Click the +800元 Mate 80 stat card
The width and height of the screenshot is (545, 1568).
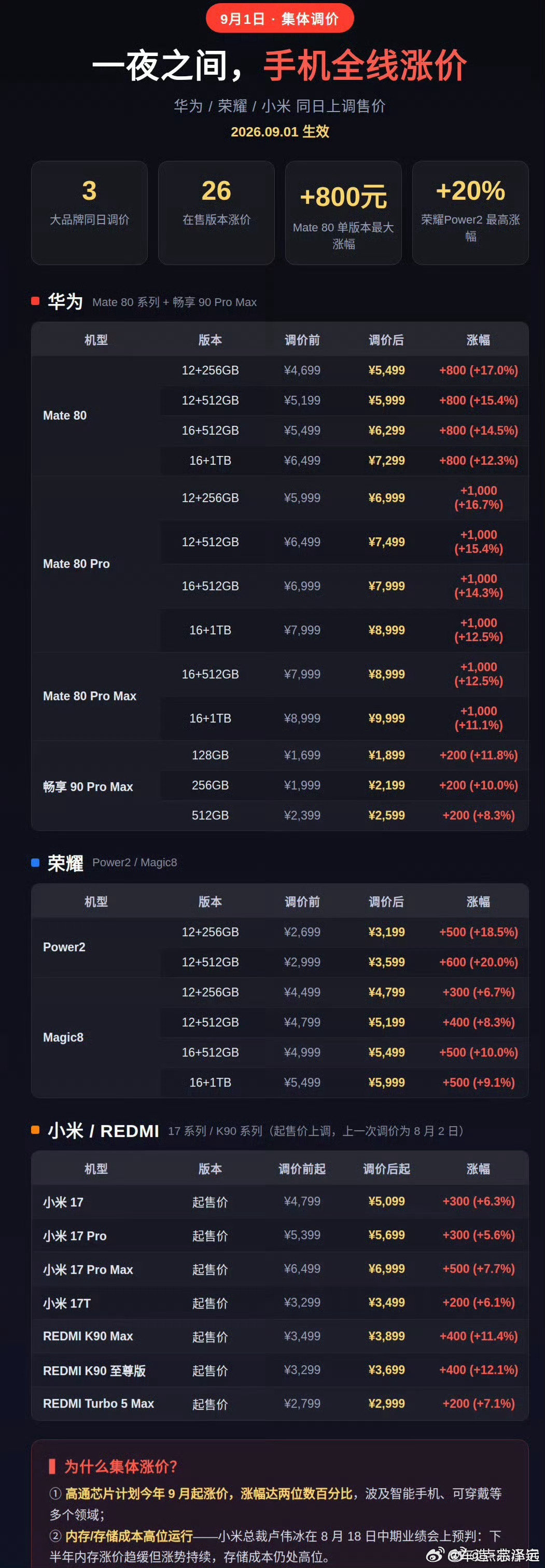344,213
